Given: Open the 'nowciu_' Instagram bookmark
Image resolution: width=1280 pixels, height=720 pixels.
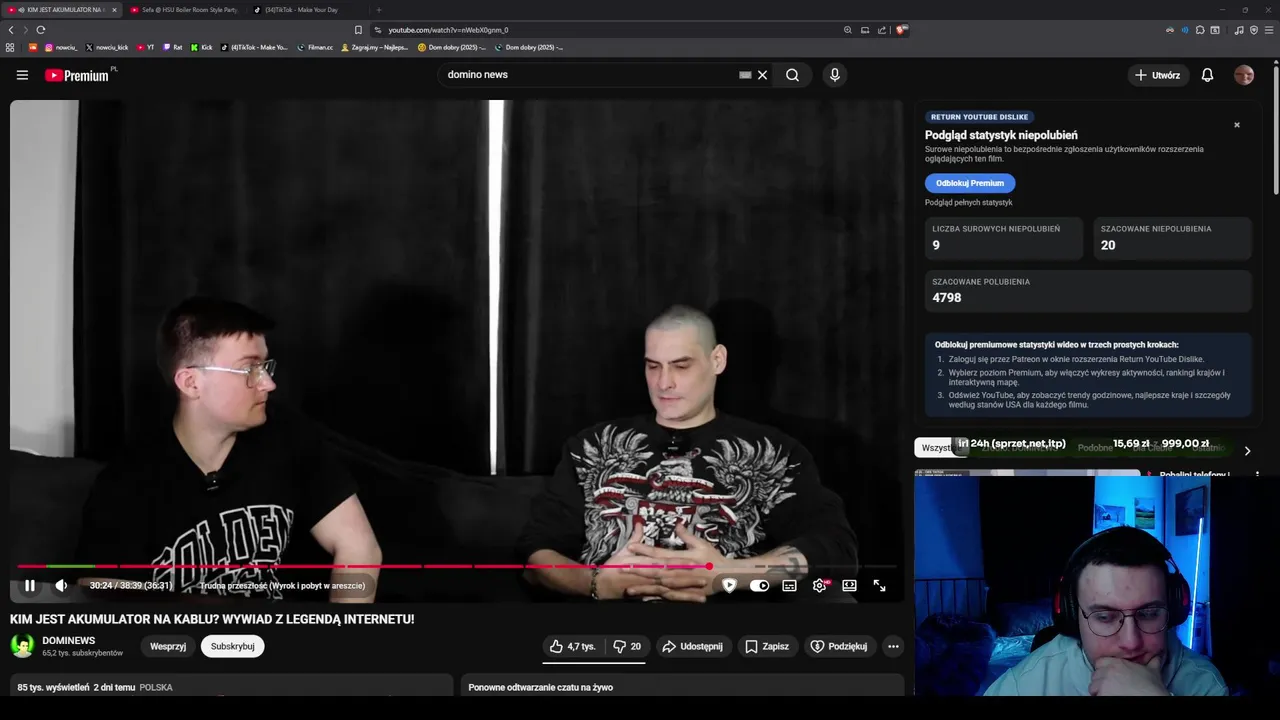Looking at the screenshot, I should pyautogui.click(x=61, y=47).
